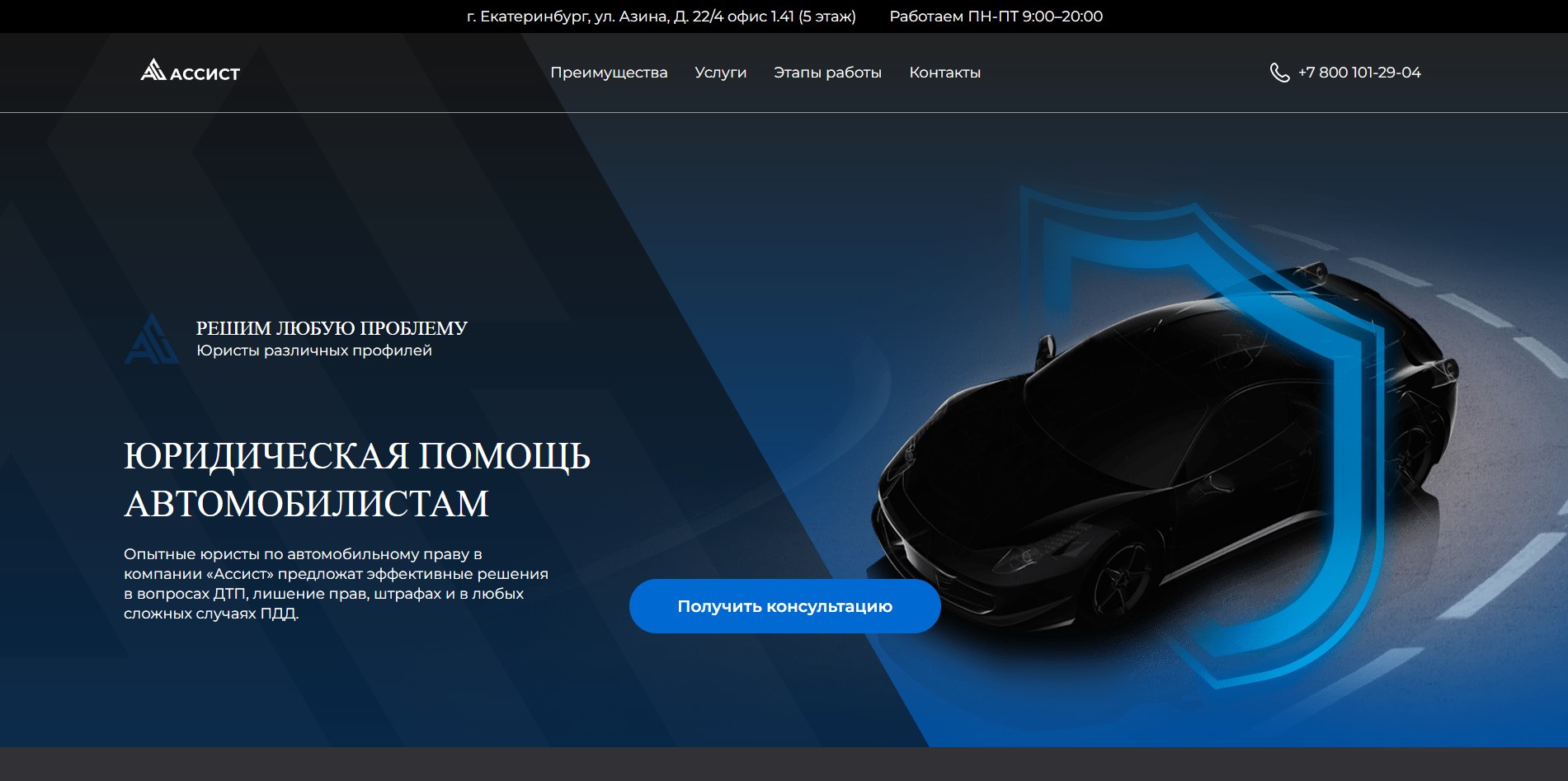1568x781 pixels.
Task: Click the paragraph starting Опытные юристы
Action: click(x=337, y=584)
